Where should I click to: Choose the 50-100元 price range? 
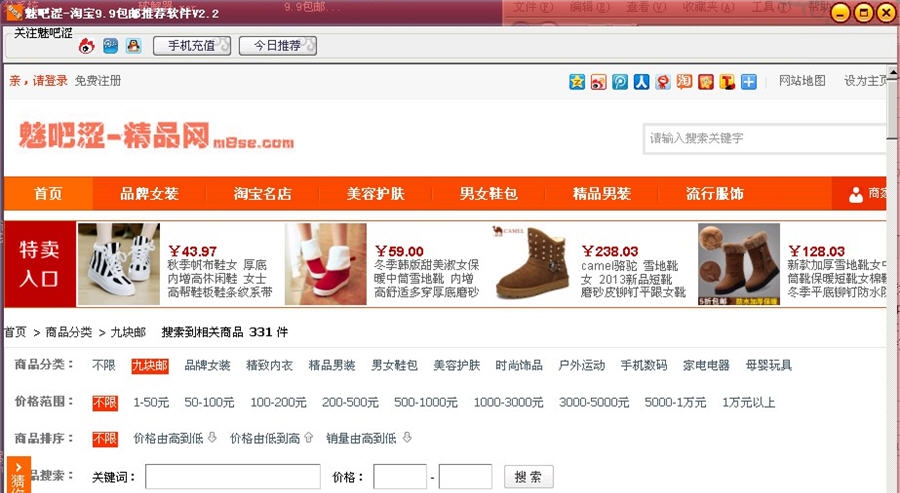pyautogui.click(x=209, y=402)
